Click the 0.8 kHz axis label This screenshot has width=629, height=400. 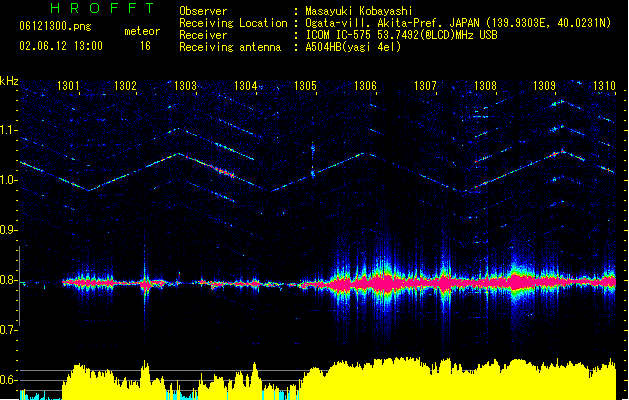pyautogui.click(x=8, y=280)
